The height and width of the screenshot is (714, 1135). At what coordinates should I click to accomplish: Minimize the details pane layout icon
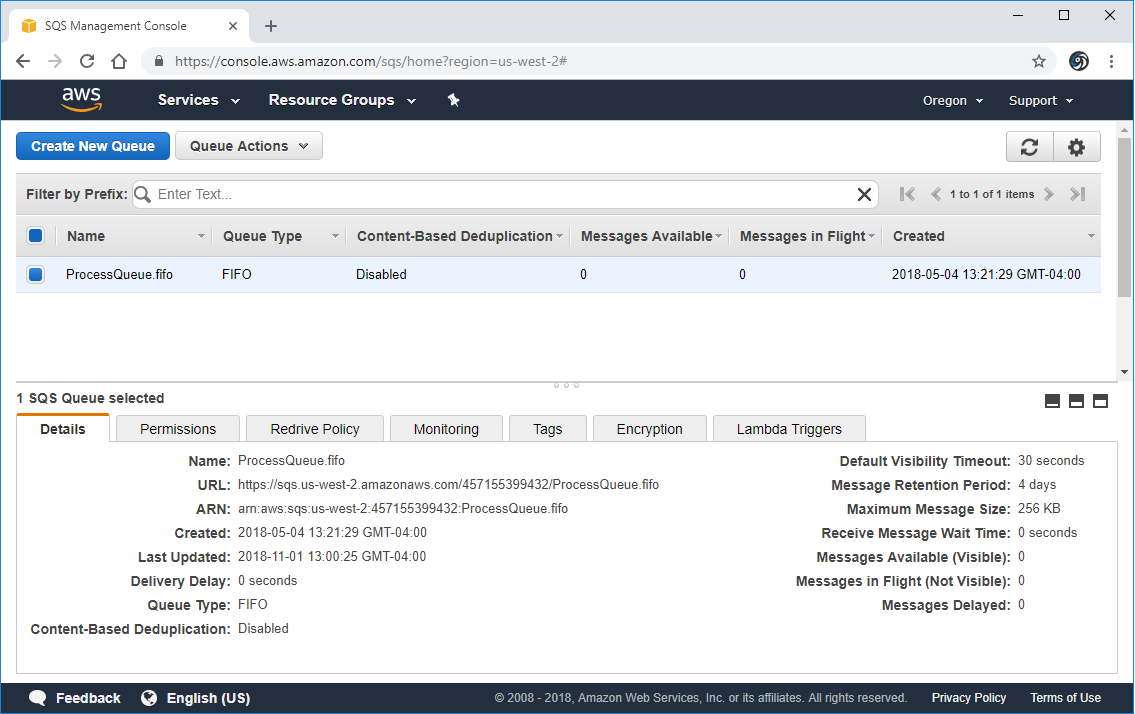[1052, 401]
